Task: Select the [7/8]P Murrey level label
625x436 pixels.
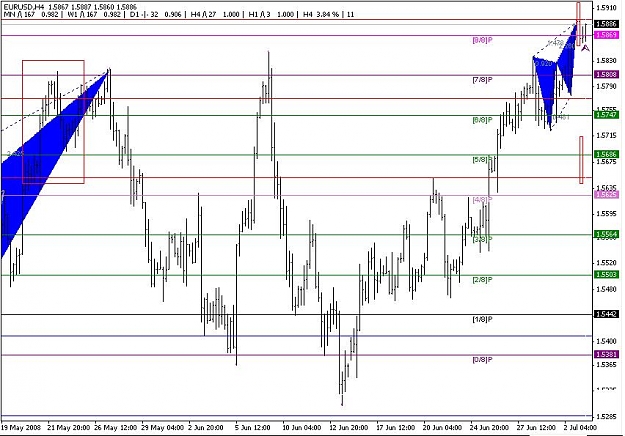Action: 482,80
